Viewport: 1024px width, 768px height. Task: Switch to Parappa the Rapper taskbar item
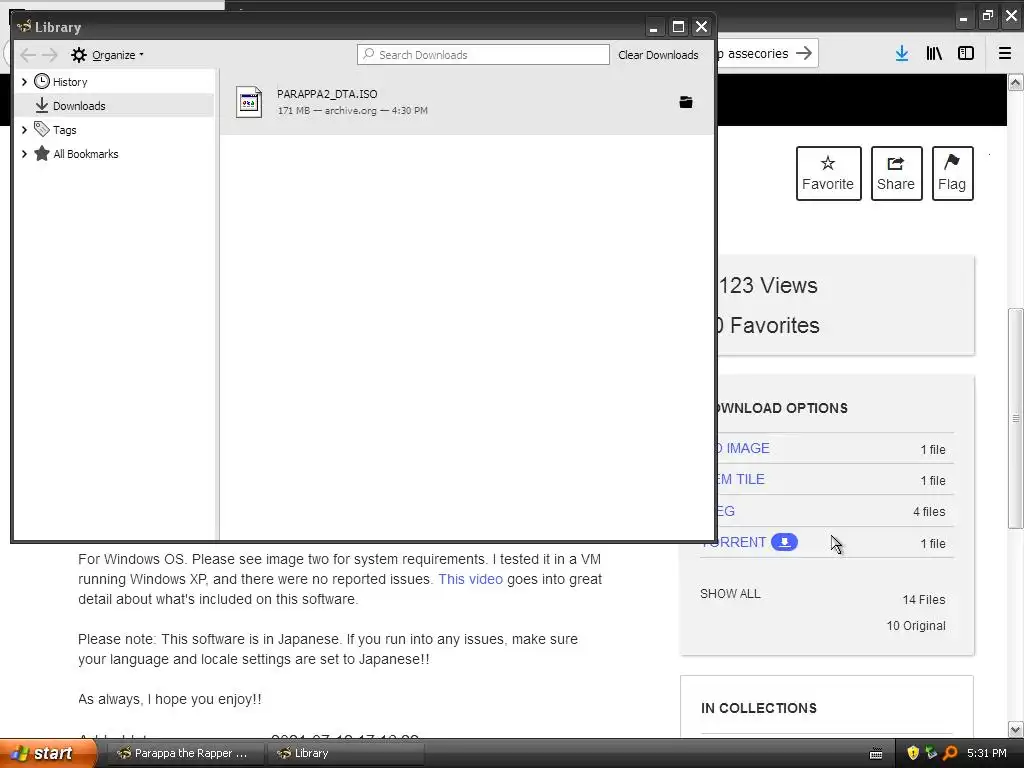tap(185, 753)
